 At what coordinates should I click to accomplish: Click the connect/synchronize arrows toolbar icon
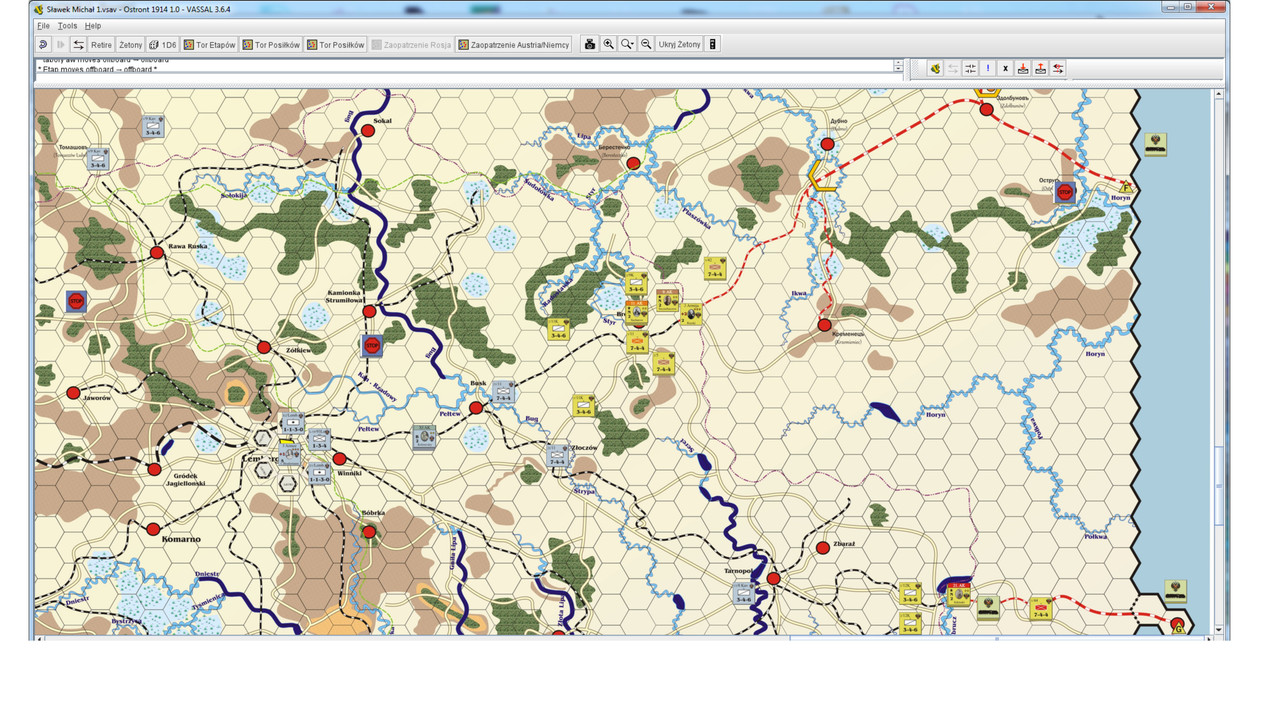pyautogui.click(x=78, y=45)
